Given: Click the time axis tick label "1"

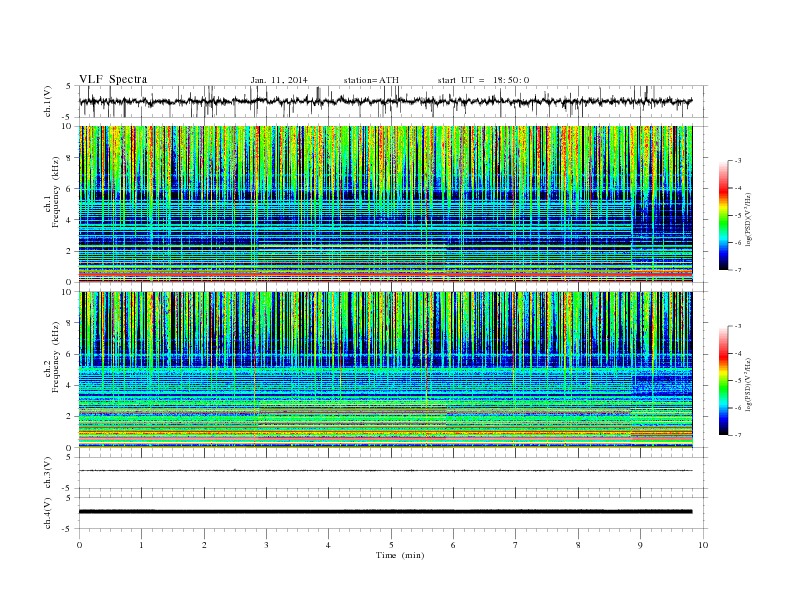Looking at the screenshot, I should 141,545.
